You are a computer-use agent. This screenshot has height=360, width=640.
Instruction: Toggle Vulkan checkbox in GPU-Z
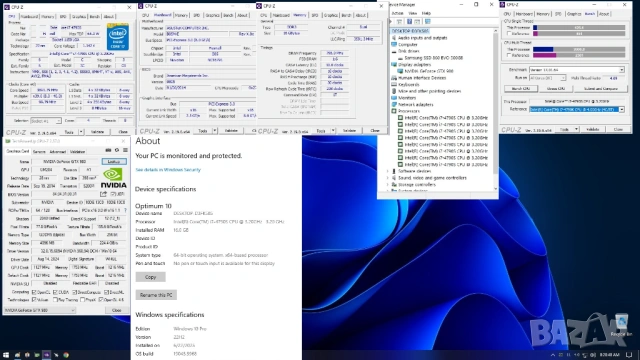point(34,300)
